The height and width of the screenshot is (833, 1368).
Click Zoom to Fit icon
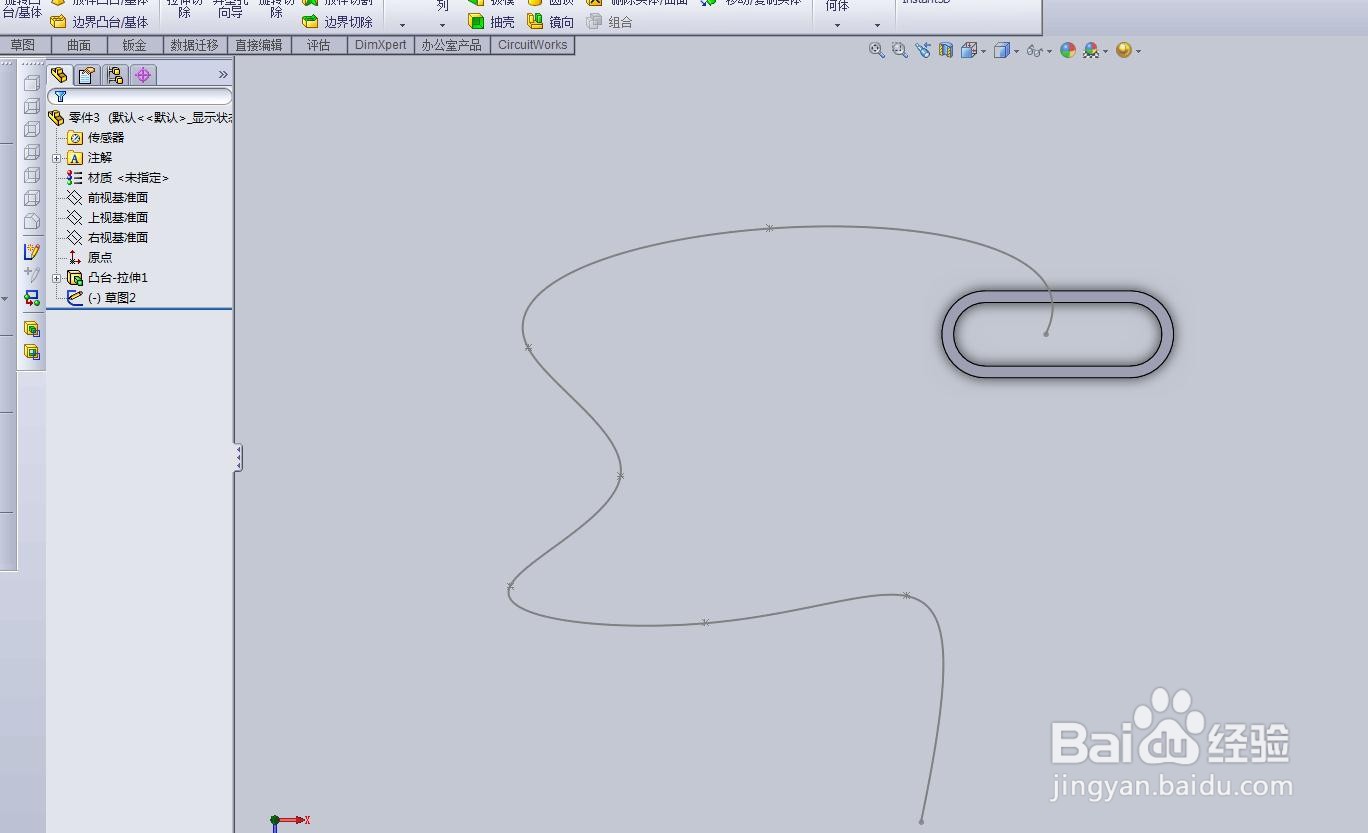click(877, 50)
